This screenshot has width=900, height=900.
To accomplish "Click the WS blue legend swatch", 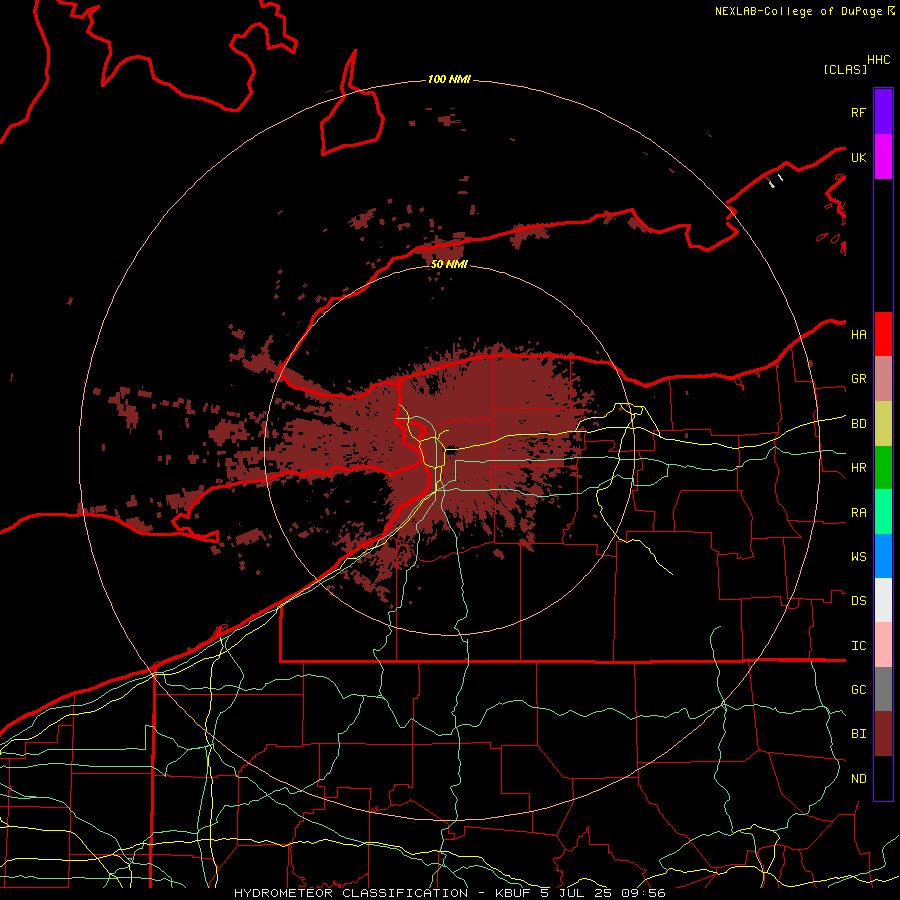I will (883, 556).
